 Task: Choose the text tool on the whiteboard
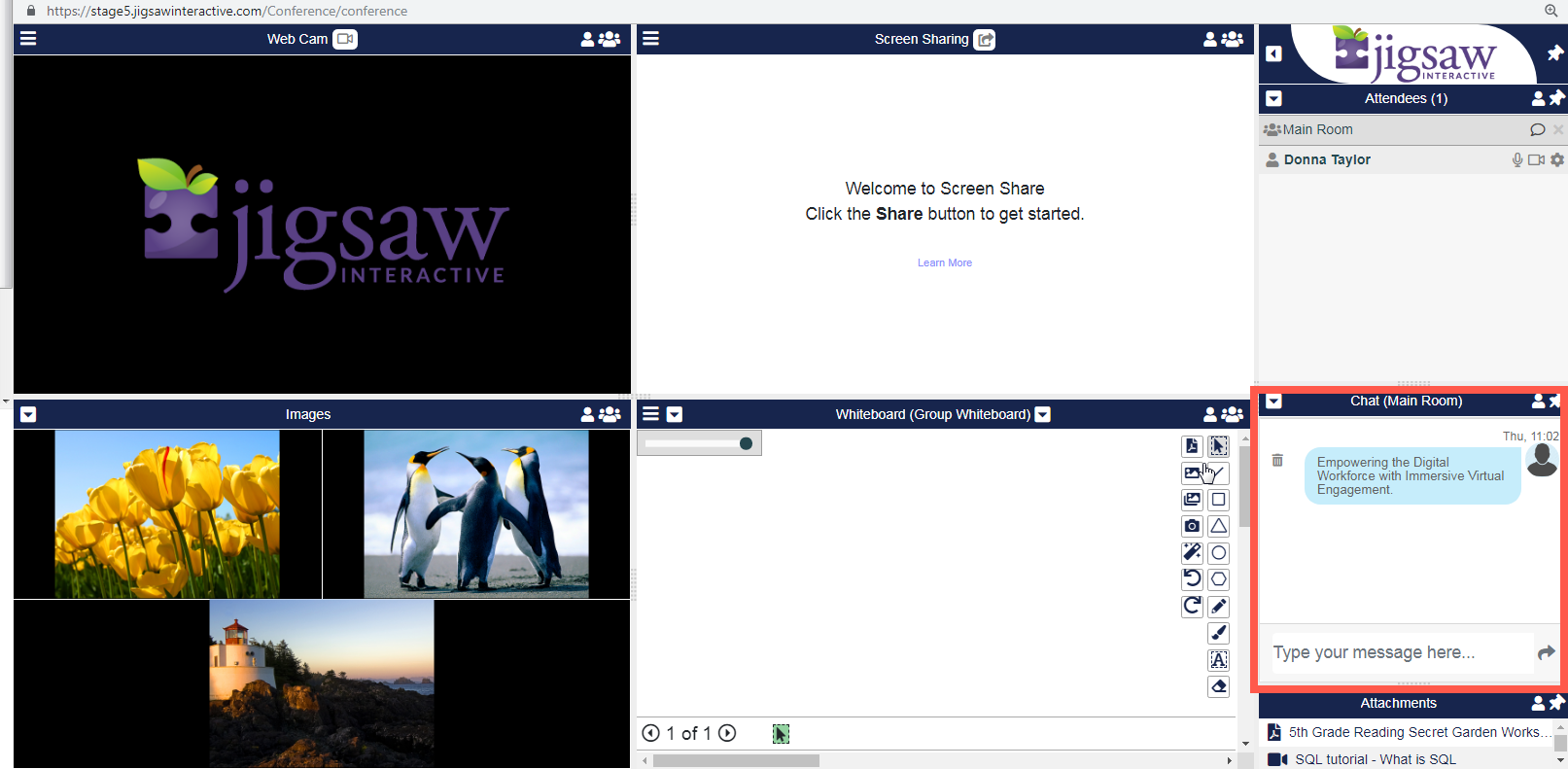click(x=1218, y=660)
